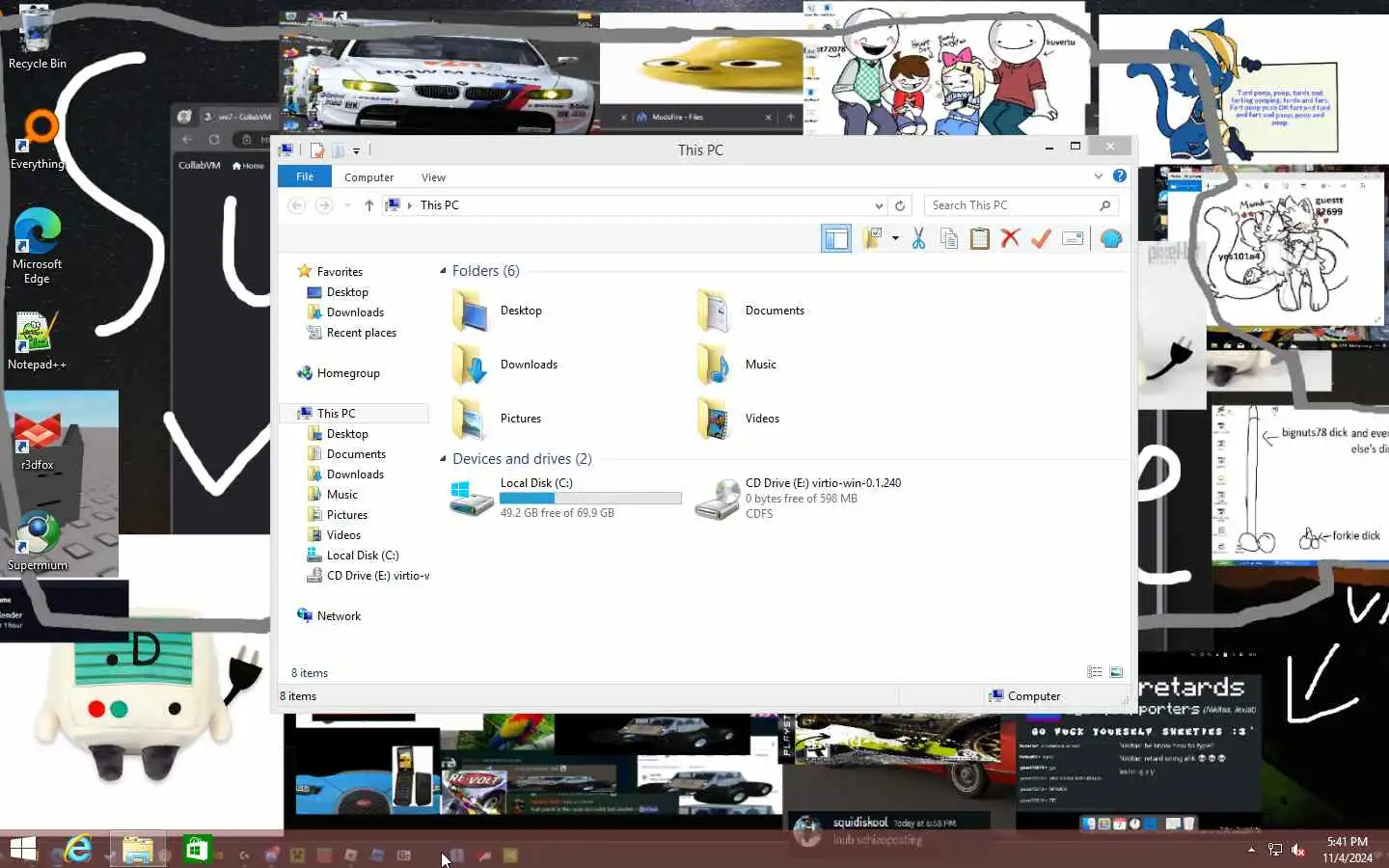This screenshot has height=868, width=1389.
Task: Select the Downloads folder in main pane
Action: point(505,365)
